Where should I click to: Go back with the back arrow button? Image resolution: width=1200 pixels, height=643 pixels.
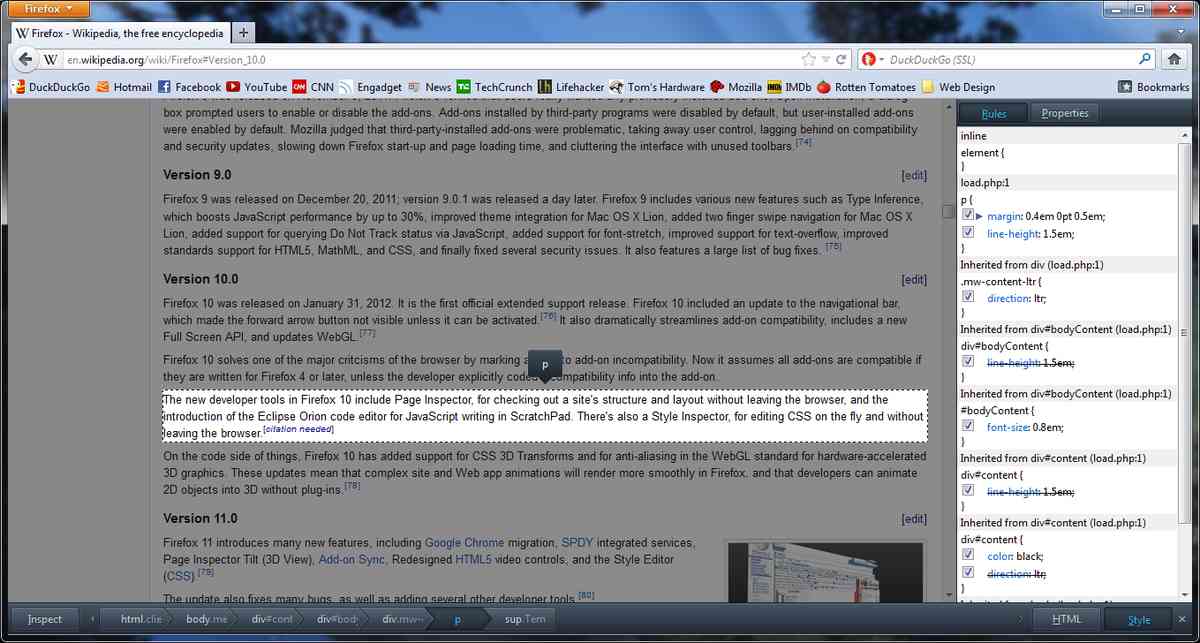[x=25, y=59]
